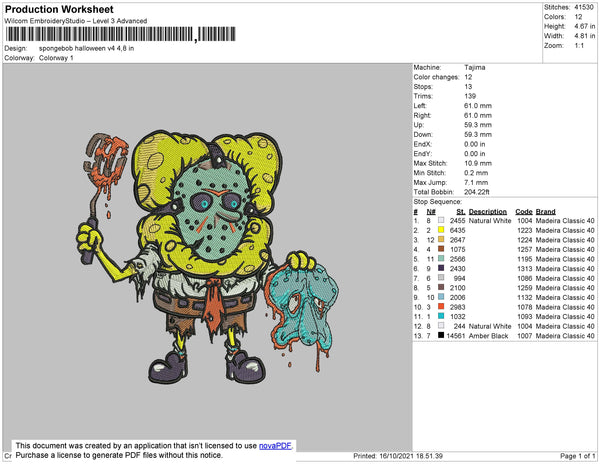Image resolution: width=600 pixels, height=464 pixels.
Task: Click the cyan swatch for code 1093
Action: pyautogui.click(x=441, y=316)
